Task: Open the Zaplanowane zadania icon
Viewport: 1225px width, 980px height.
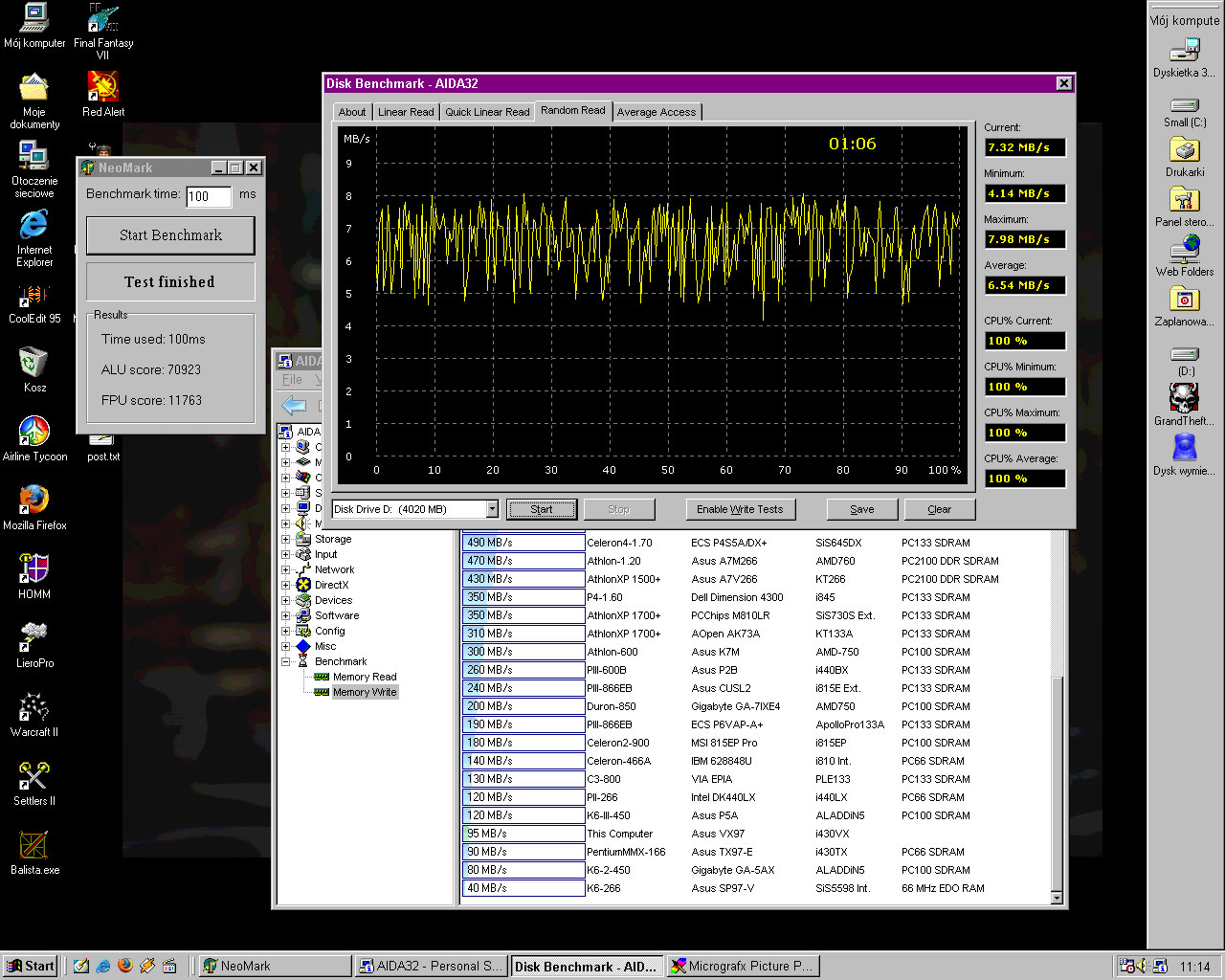Action: (x=1185, y=306)
